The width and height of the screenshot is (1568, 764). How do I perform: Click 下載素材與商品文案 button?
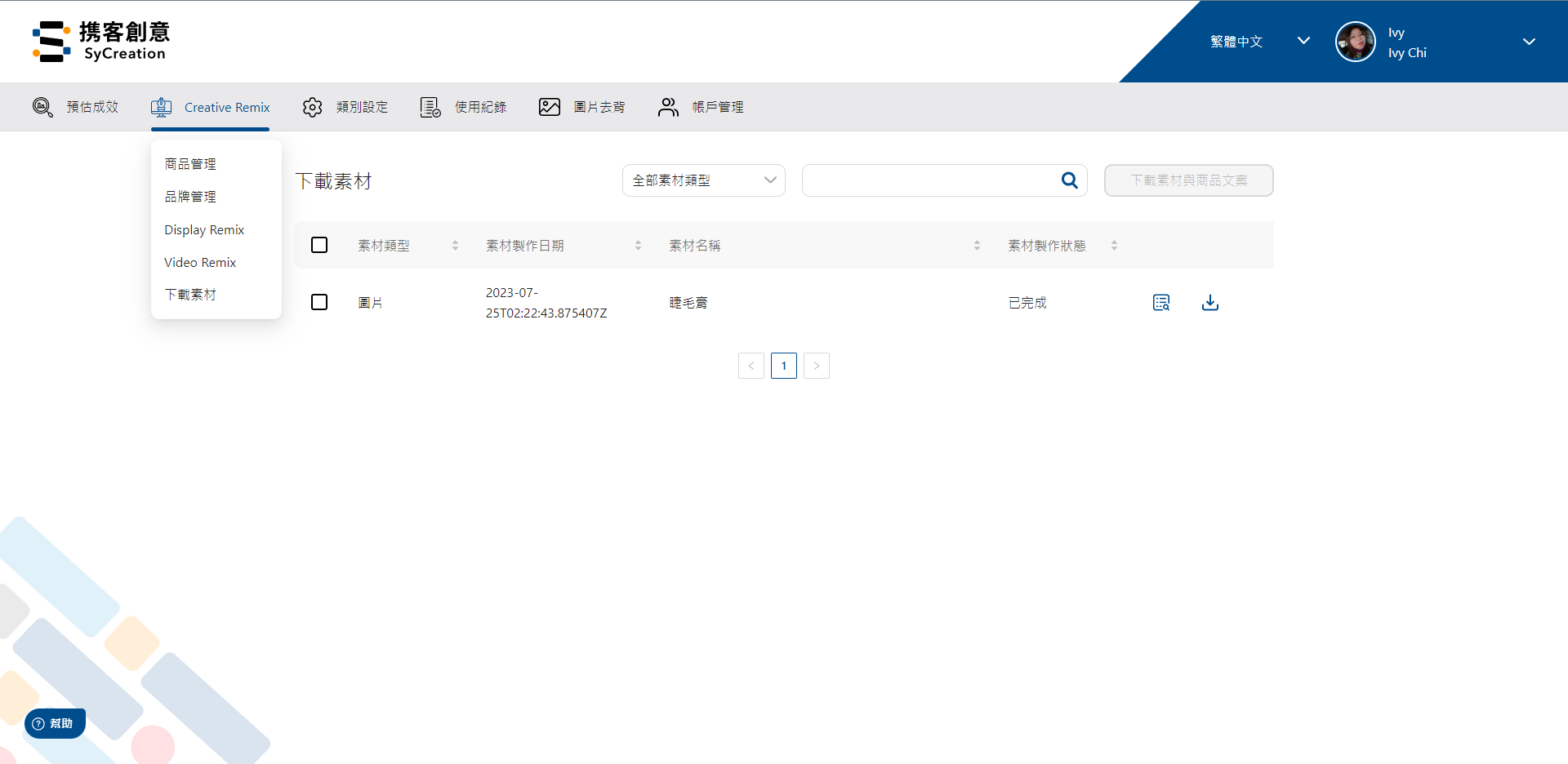point(1189,180)
